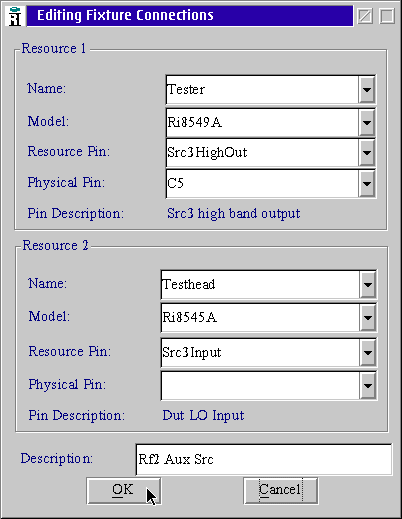Select the Tester text in the Name field

[x=186, y=89]
